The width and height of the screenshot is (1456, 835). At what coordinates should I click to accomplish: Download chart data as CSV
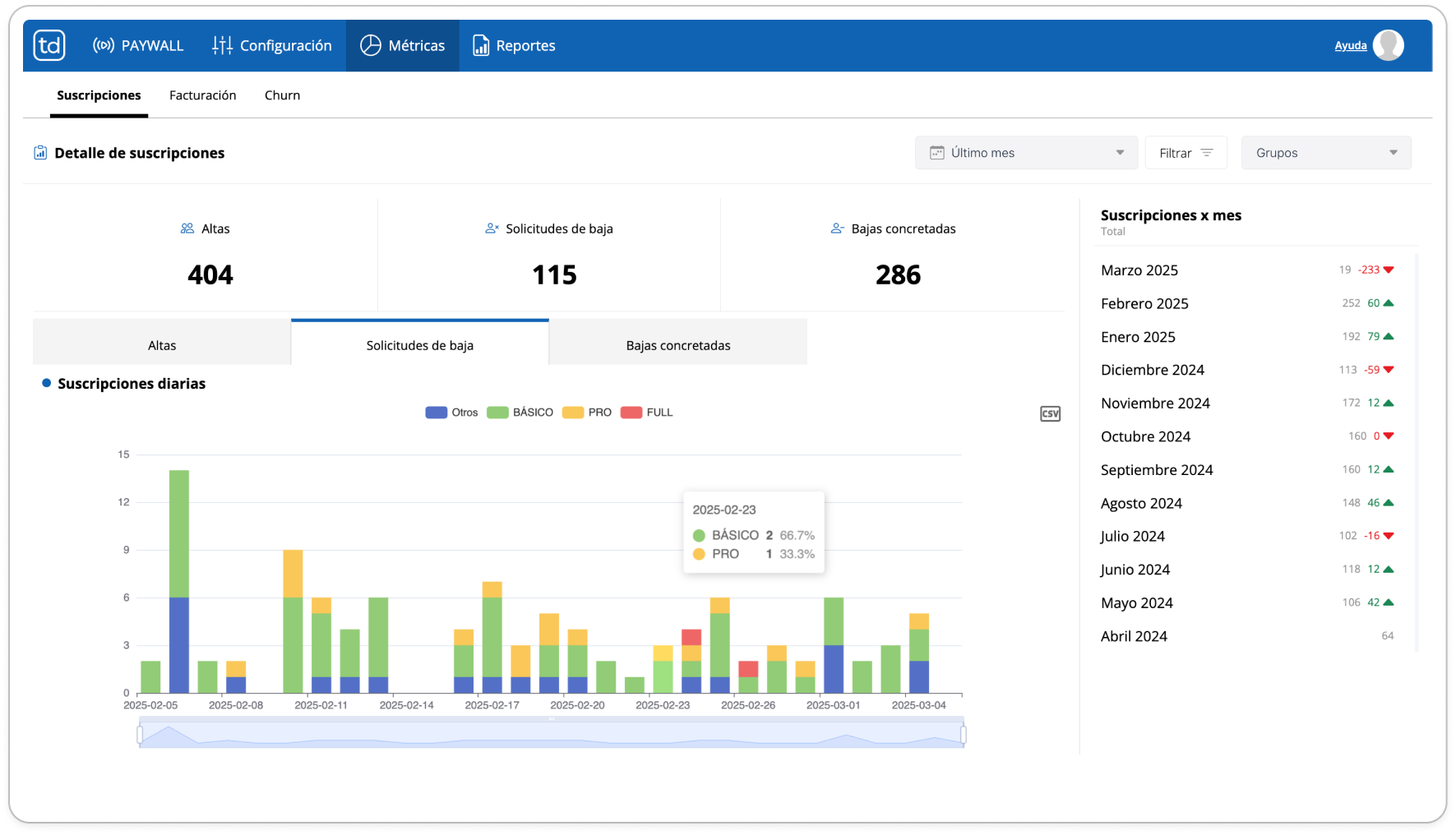click(x=1050, y=413)
